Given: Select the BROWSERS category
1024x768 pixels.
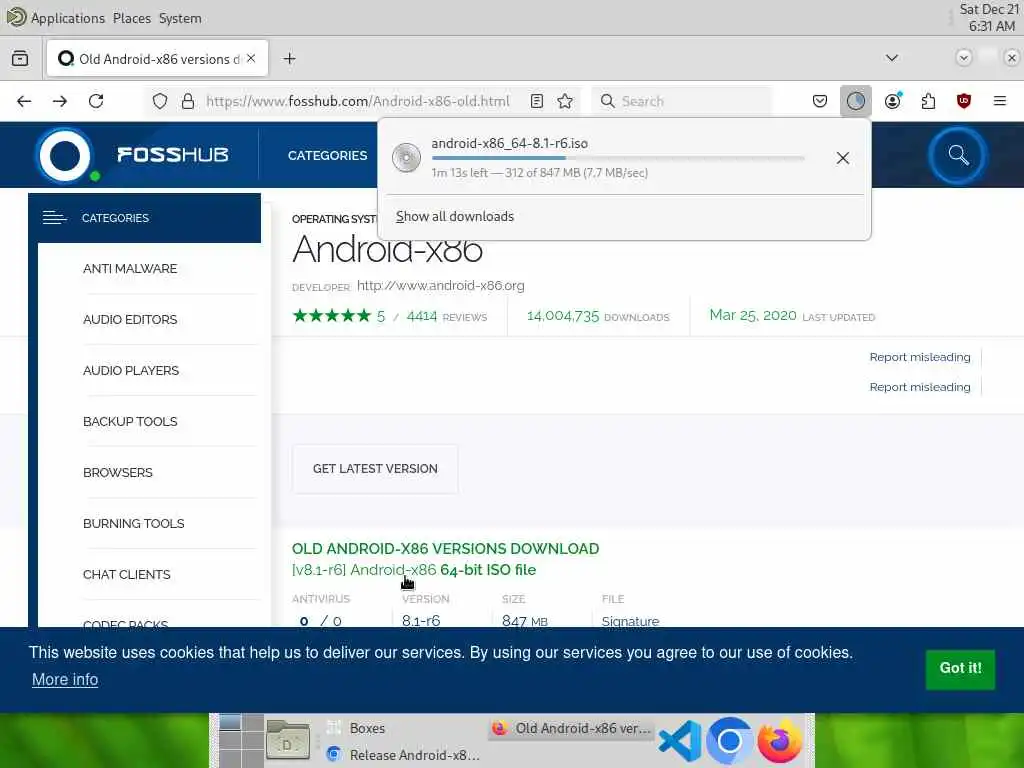Looking at the screenshot, I should click(x=118, y=472).
